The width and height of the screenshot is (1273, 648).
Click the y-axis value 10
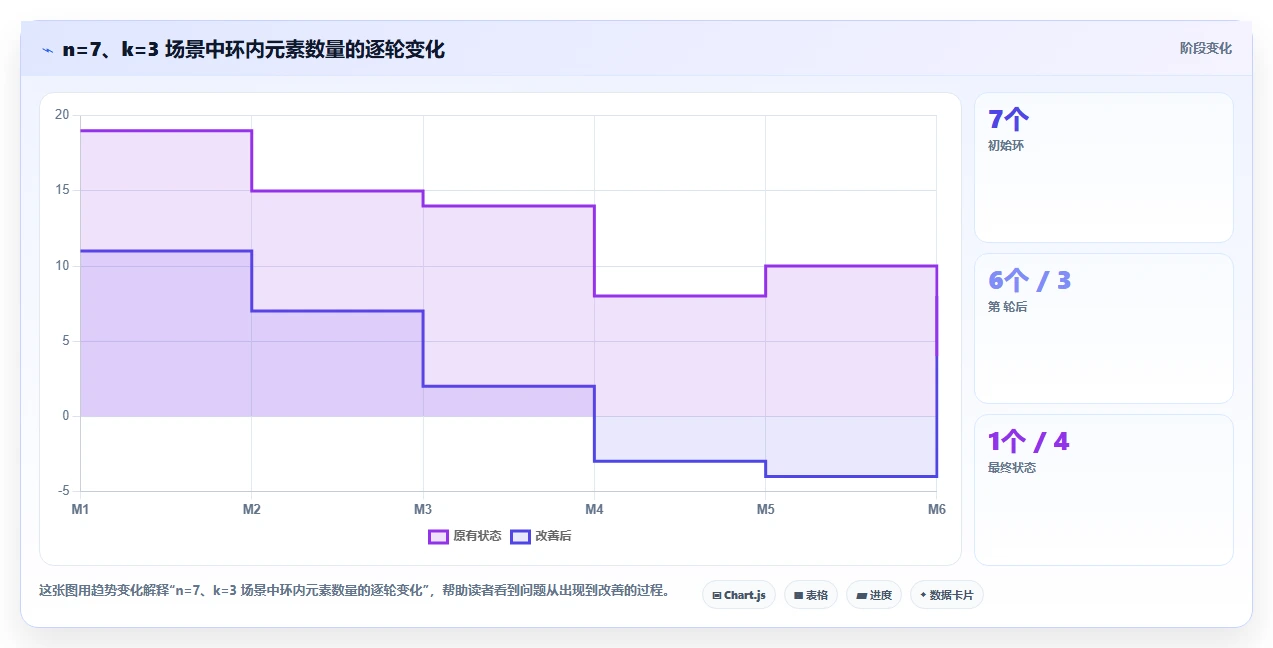[x=62, y=266]
